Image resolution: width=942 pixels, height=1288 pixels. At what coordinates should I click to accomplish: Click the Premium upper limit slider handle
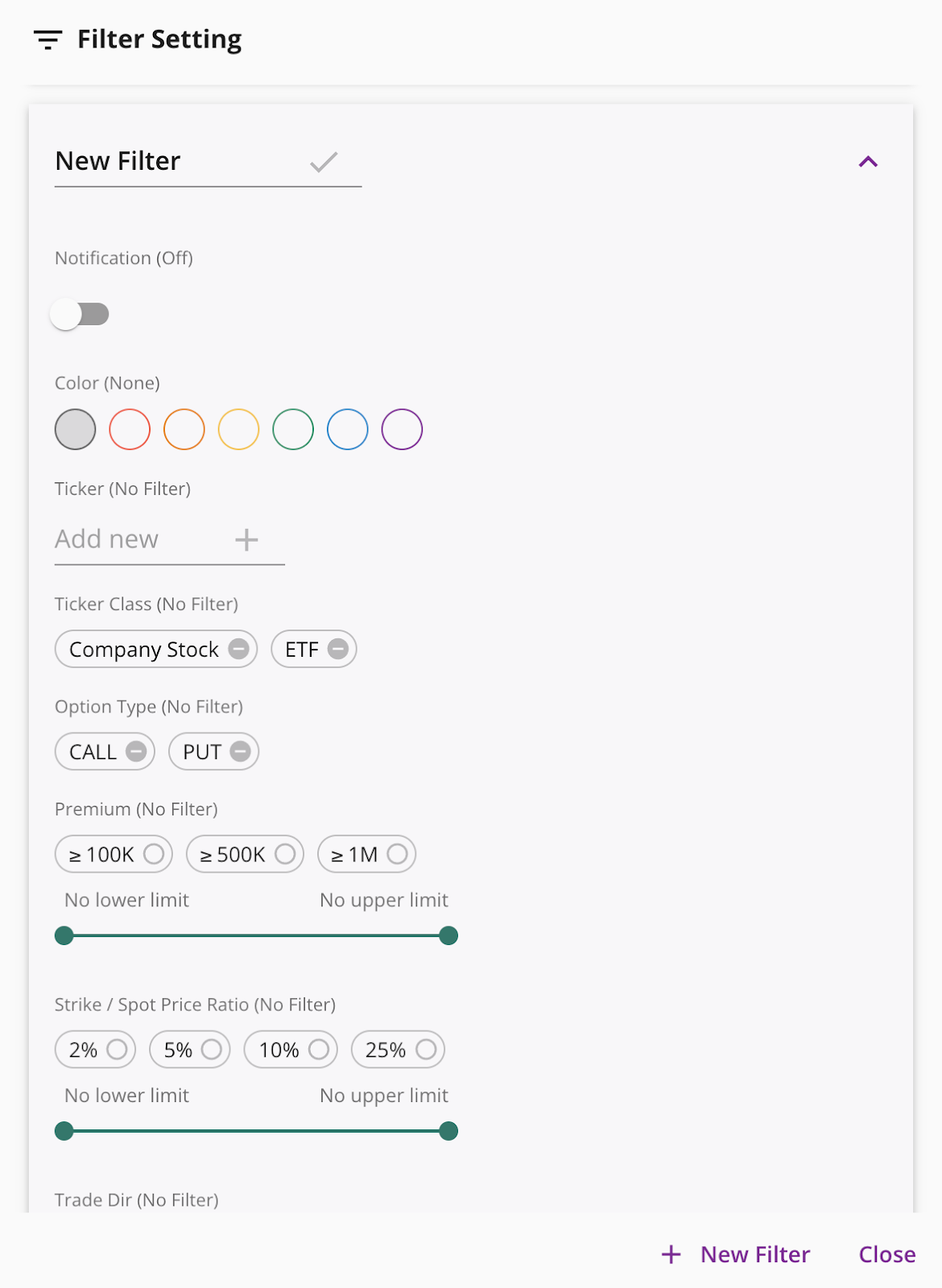coord(448,935)
